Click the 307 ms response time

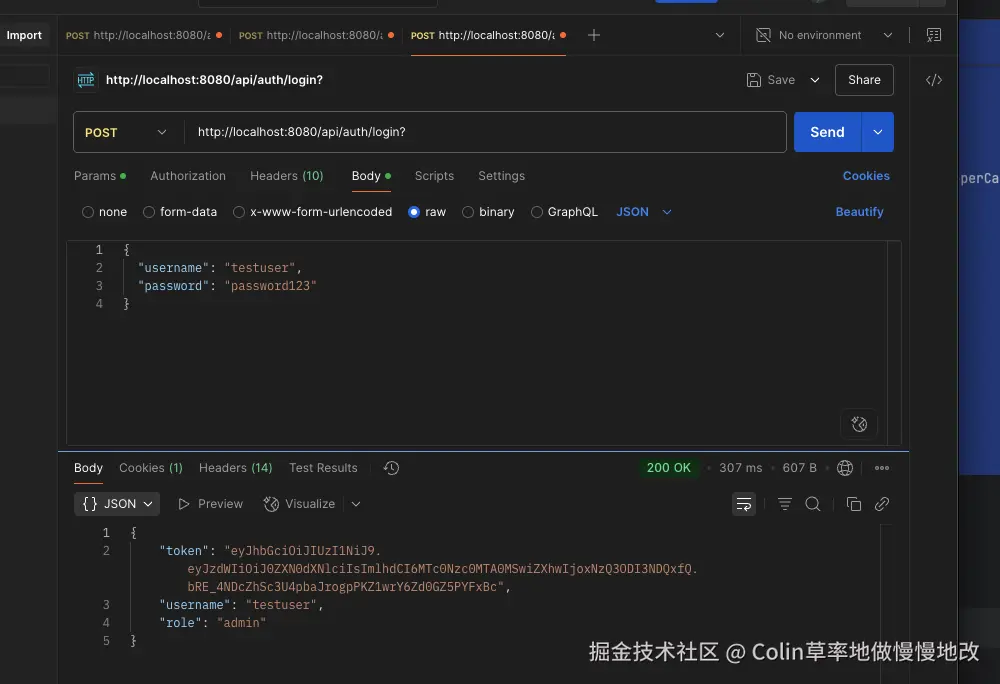(x=740, y=468)
